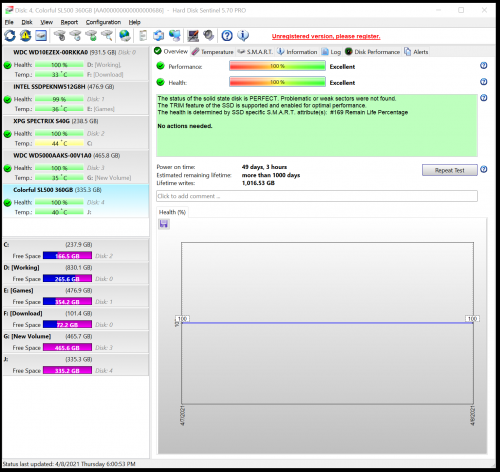
Task: Click the help icon beside Health rating
Action: [x=484, y=82]
